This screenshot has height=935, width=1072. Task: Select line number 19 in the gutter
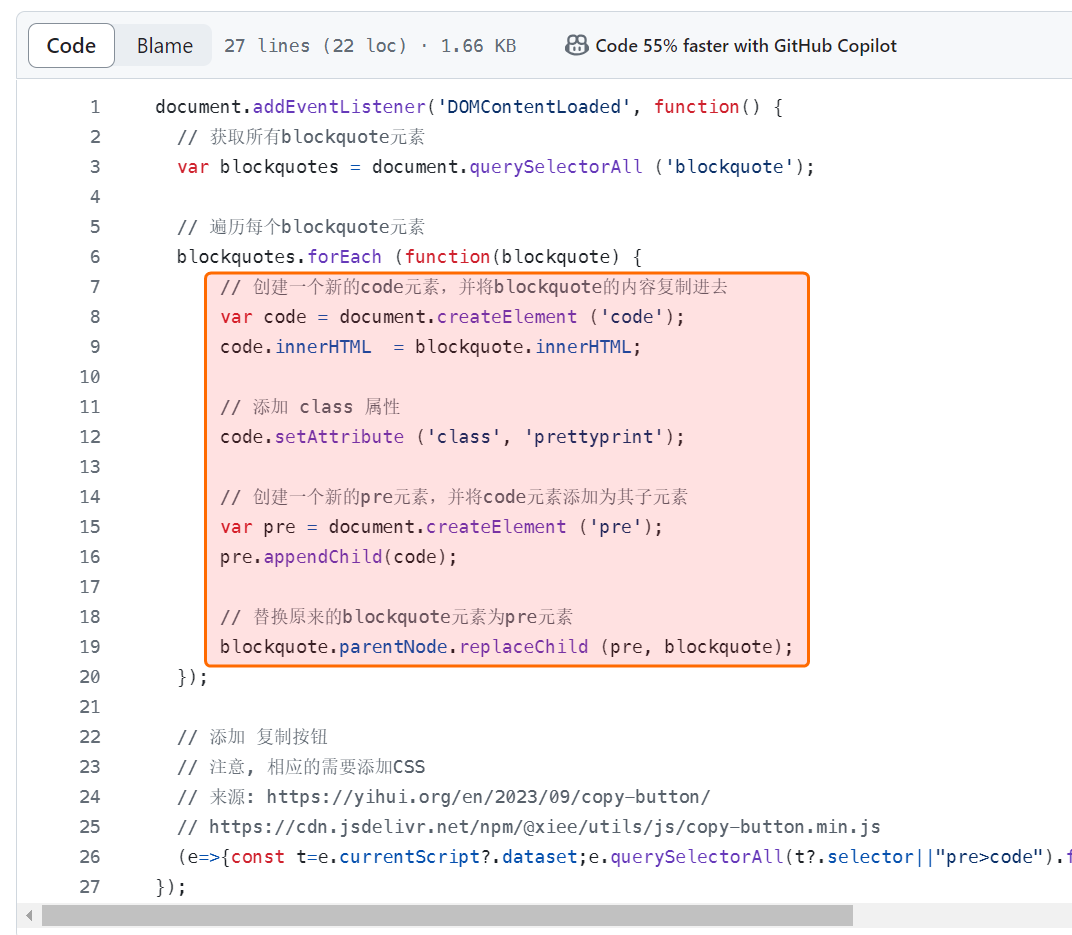point(90,647)
